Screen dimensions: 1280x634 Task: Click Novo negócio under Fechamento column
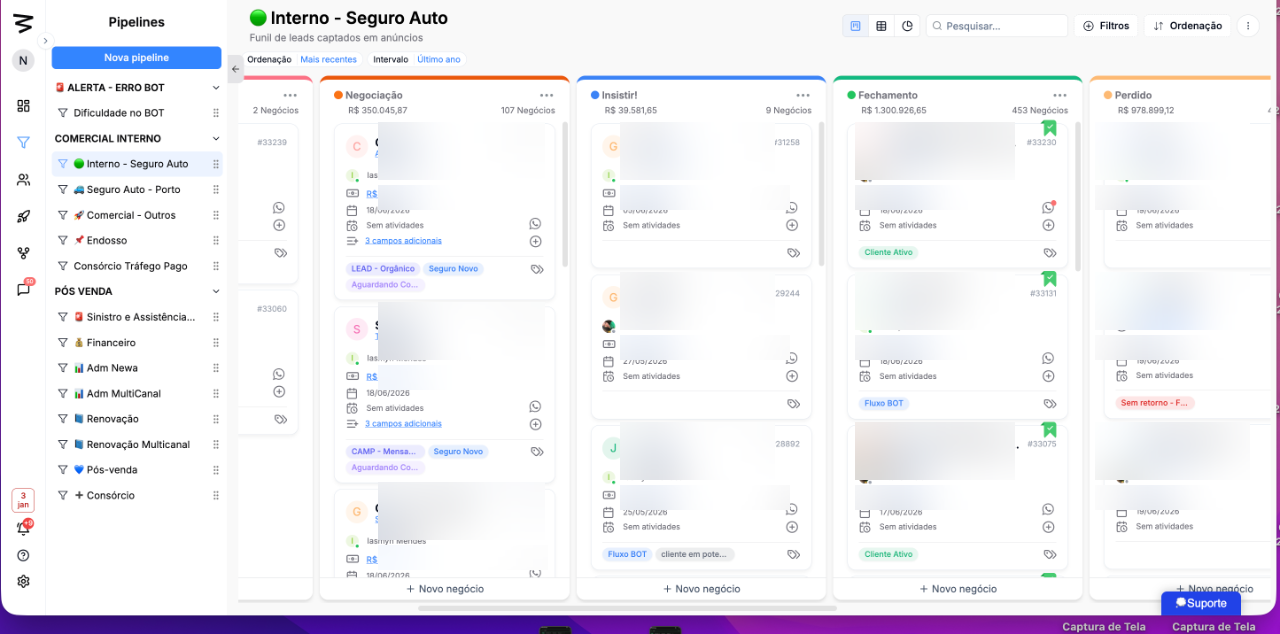pyautogui.click(x=958, y=589)
